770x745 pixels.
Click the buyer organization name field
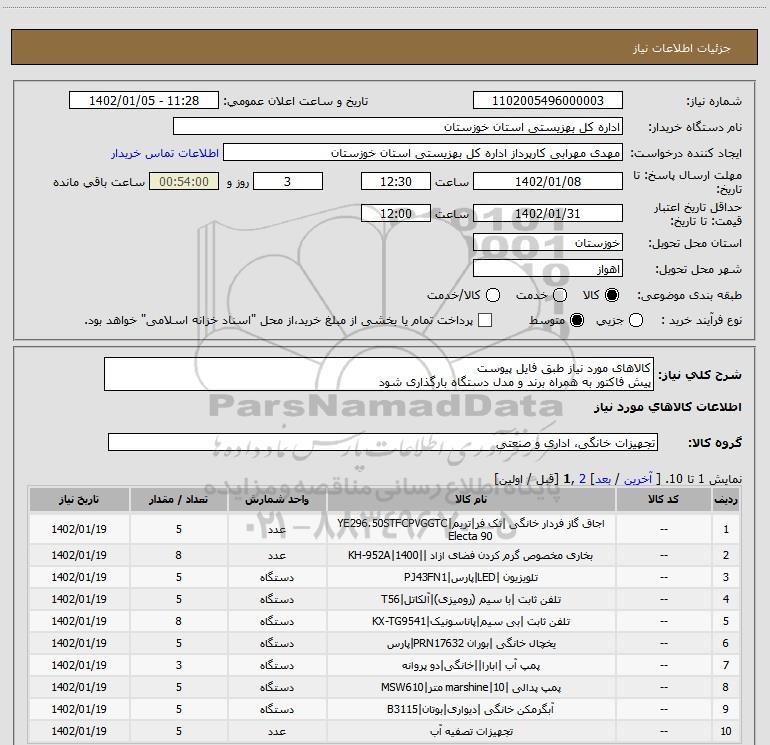click(398, 126)
